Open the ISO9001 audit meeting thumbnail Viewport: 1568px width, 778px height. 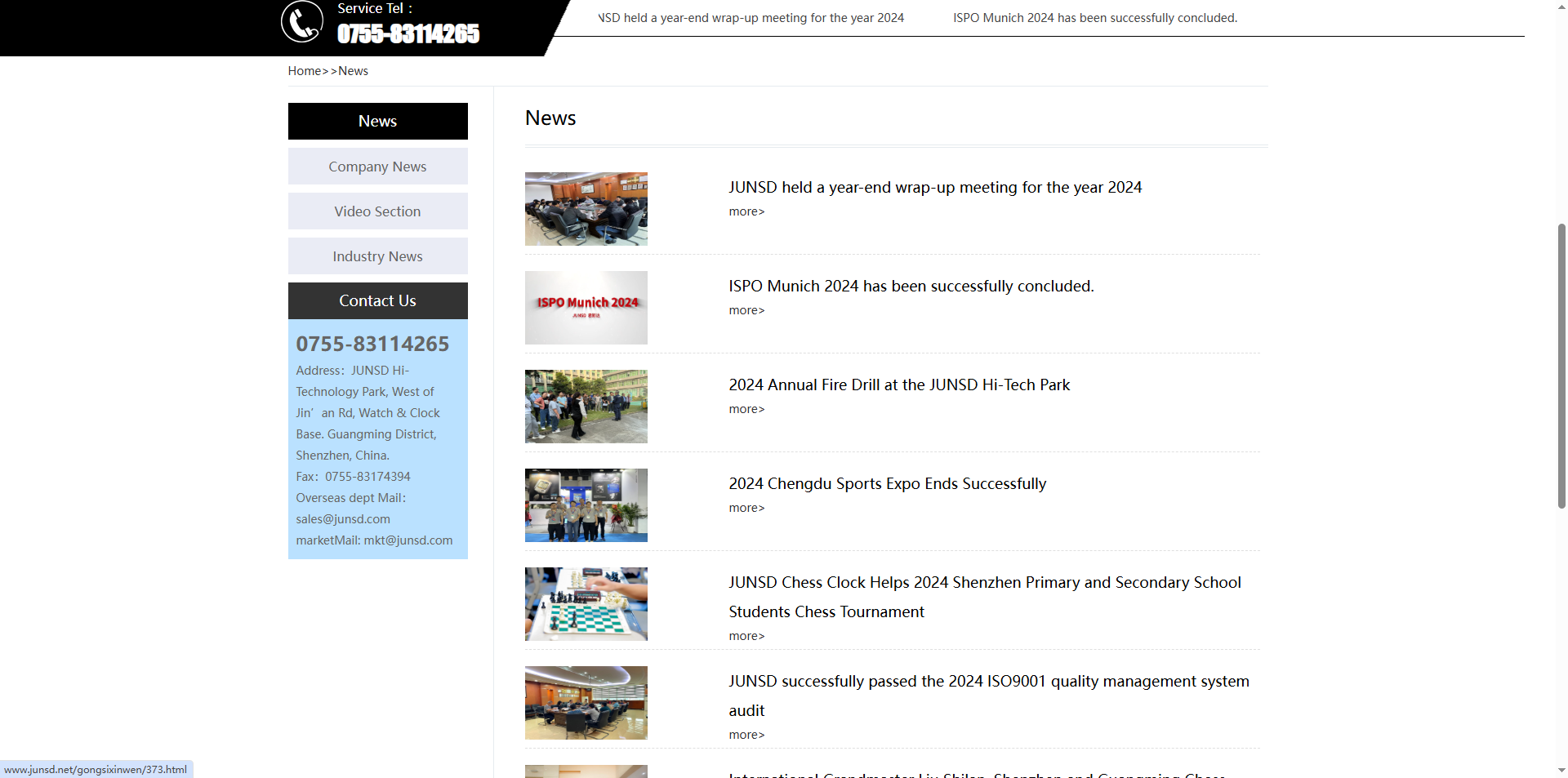[x=586, y=703]
